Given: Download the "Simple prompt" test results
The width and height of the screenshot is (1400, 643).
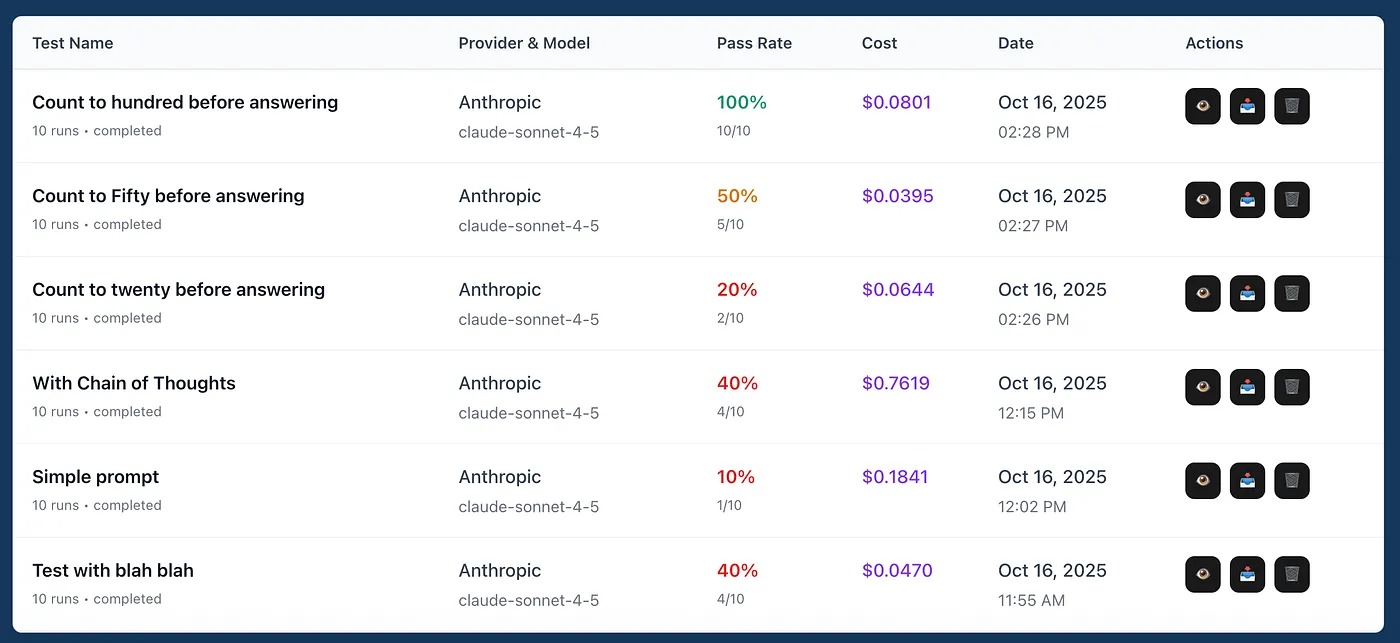Looking at the screenshot, I should pyautogui.click(x=1247, y=481).
